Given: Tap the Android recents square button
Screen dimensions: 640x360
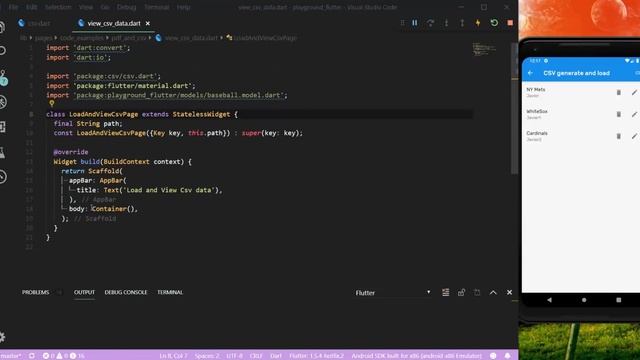Looking at the screenshot, I should (x=618, y=300).
